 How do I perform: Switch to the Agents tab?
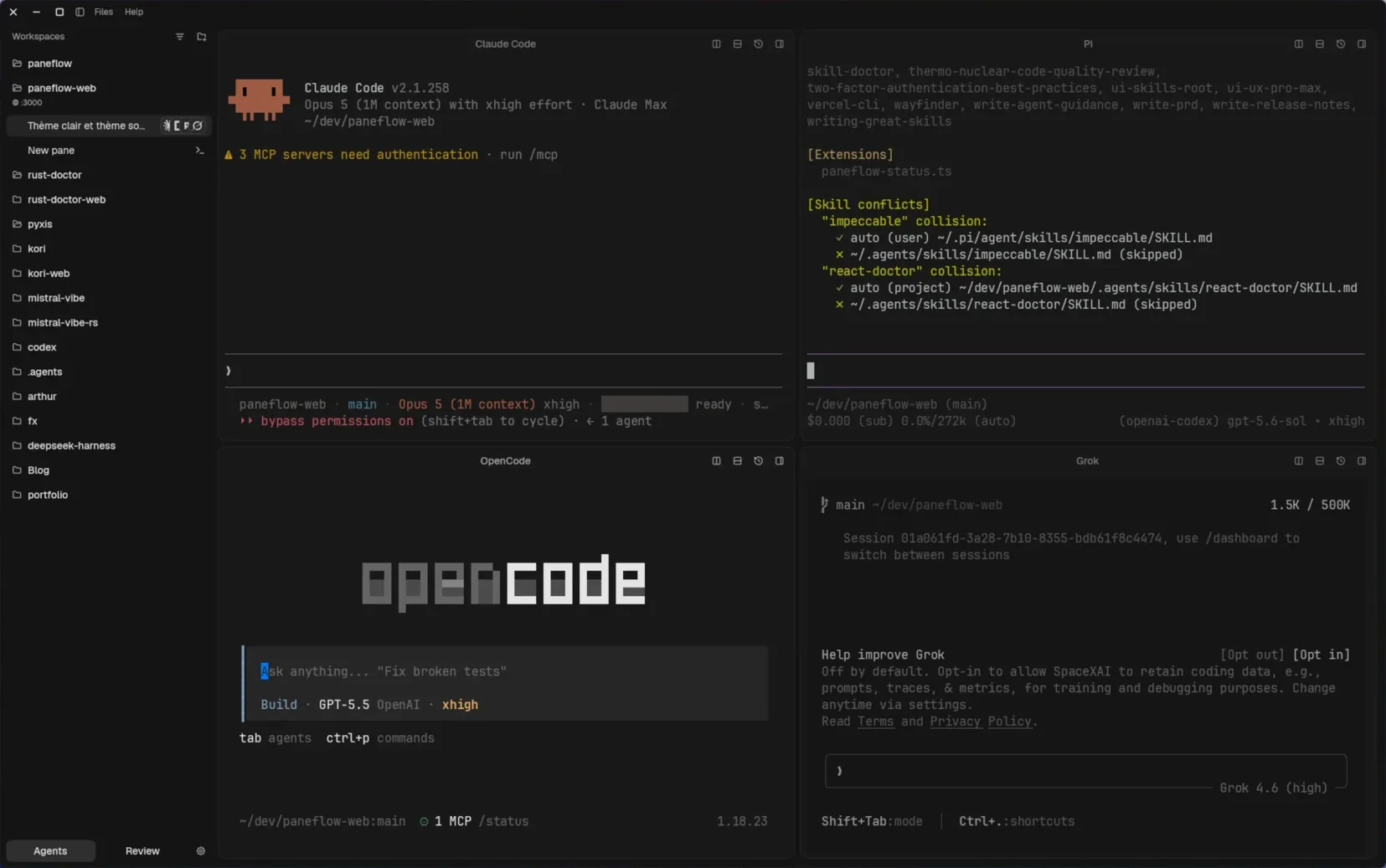(x=50, y=851)
